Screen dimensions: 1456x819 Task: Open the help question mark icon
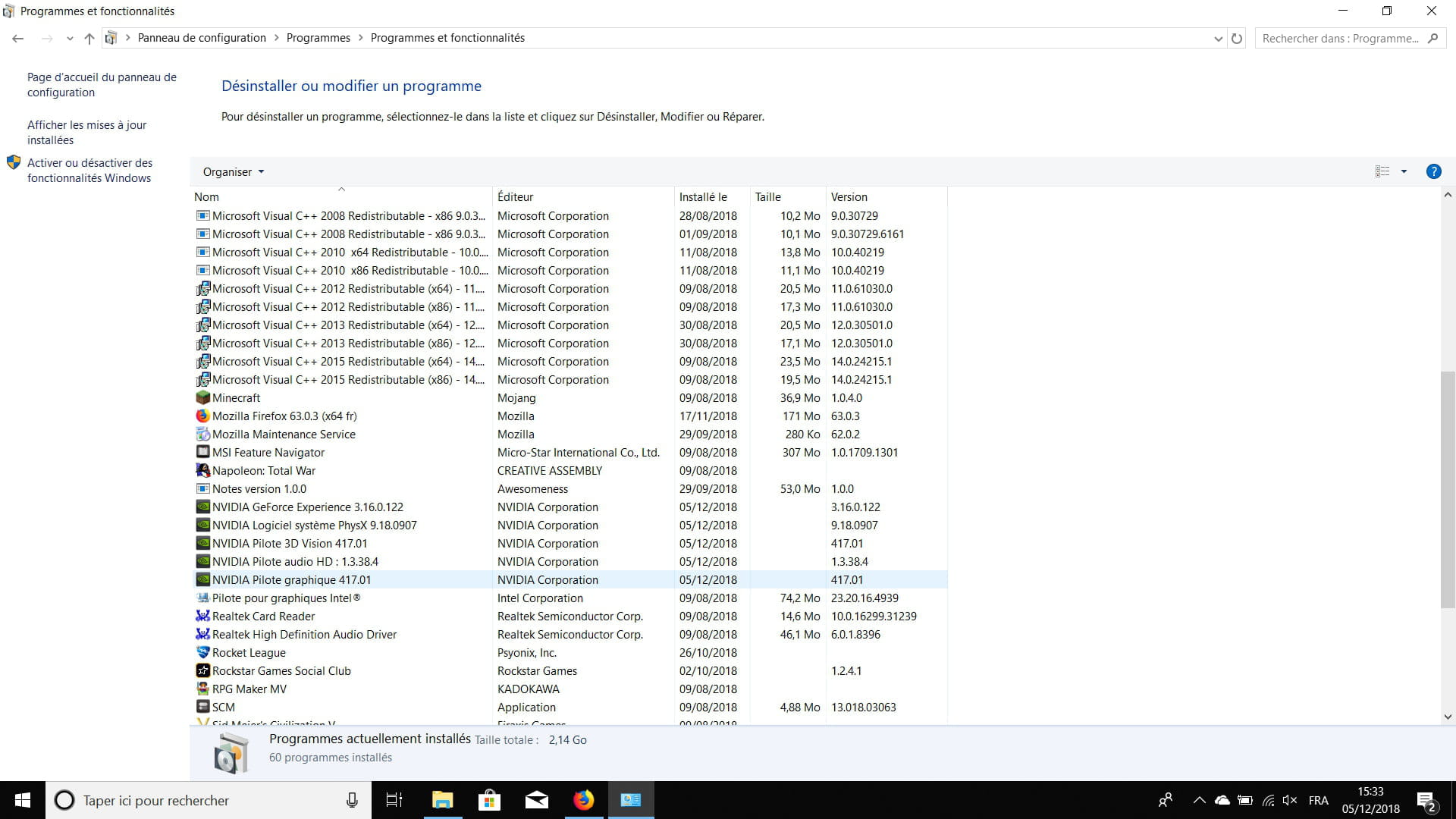(1433, 171)
